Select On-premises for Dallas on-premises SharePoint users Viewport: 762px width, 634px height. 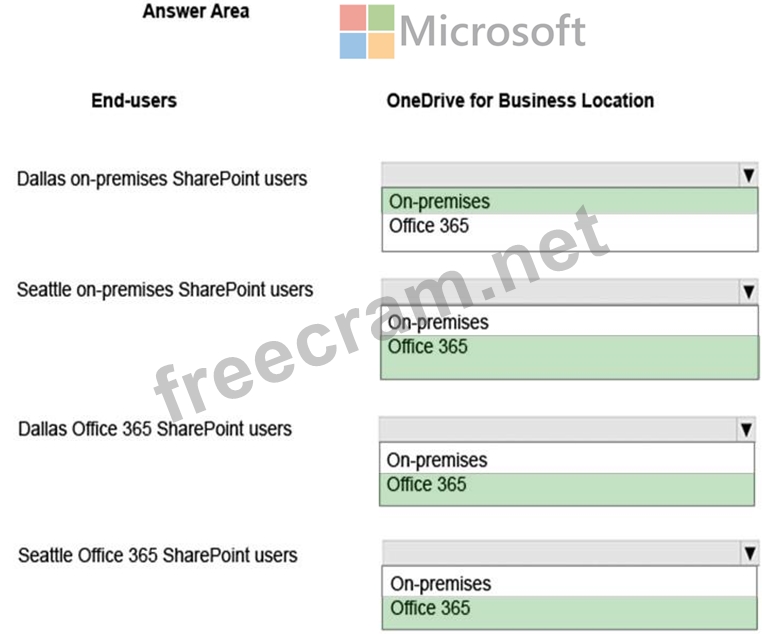pyautogui.click(x=570, y=202)
